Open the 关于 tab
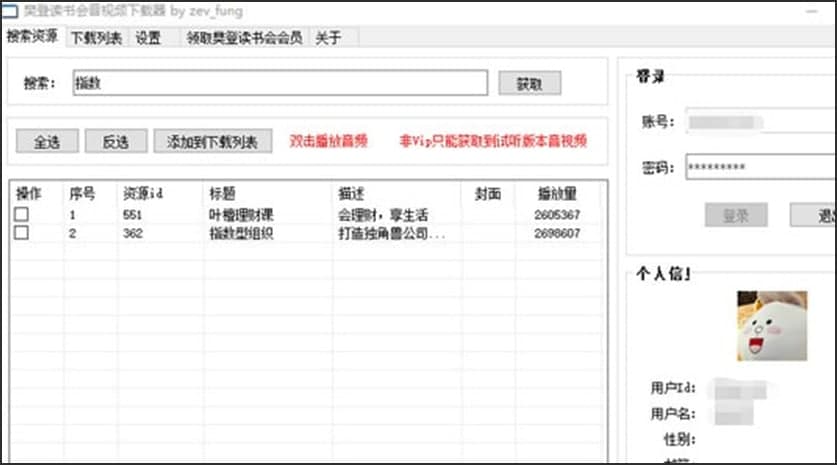Viewport: 837px width, 465px height. (328, 38)
